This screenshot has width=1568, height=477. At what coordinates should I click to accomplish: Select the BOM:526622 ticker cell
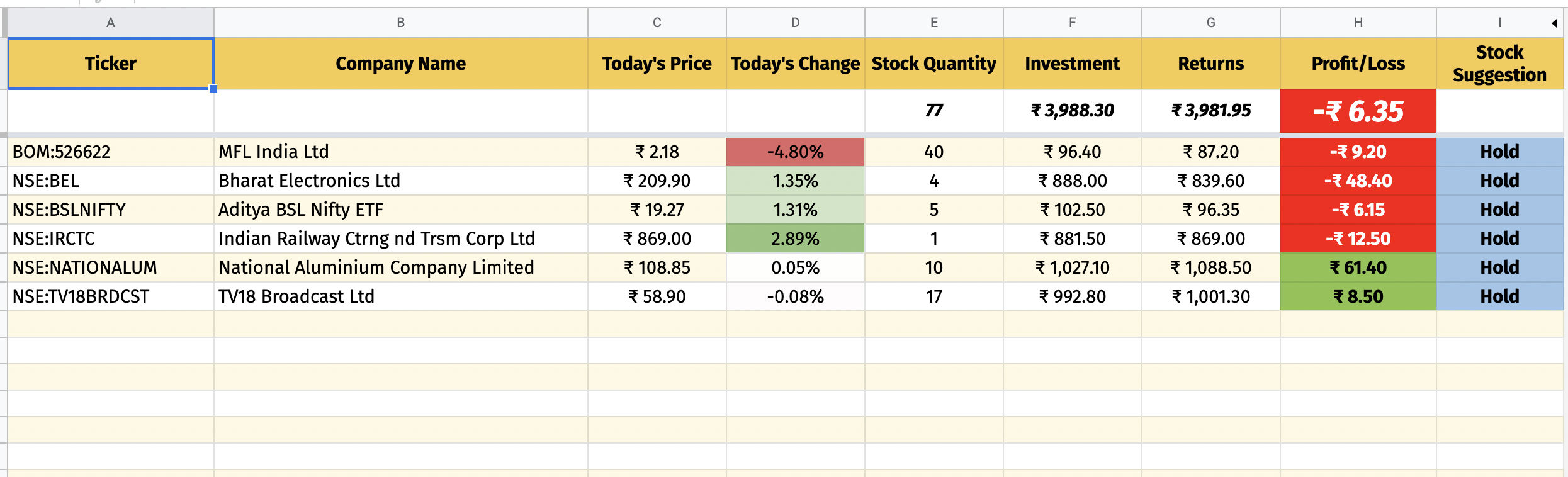(x=111, y=152)
